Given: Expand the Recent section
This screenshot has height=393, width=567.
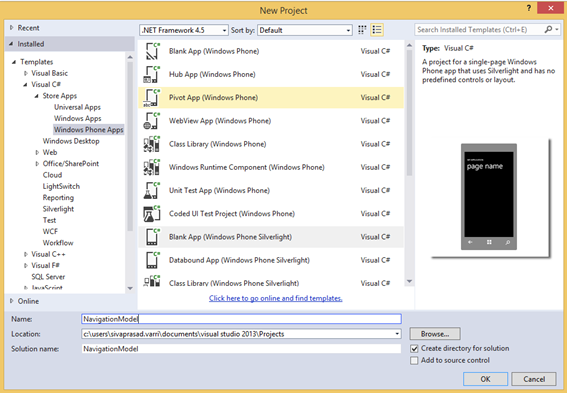Looking at the screenshot, I should tap(12, 27).
